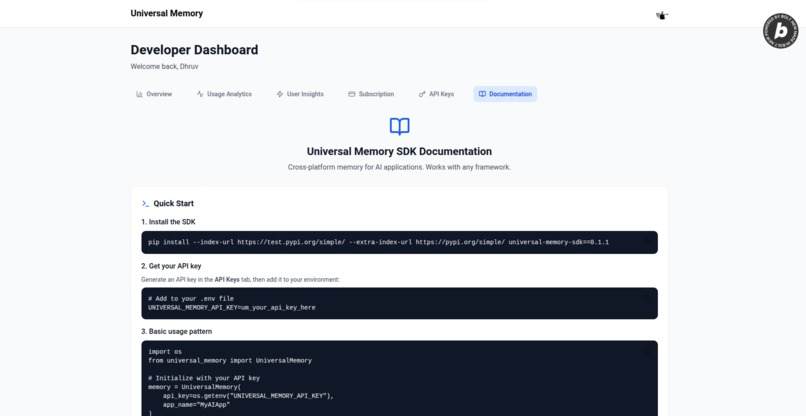This screenshot has height=416, width=806.
Task: Click the 'Welcome back, Dhruv' text
Action: point(164,66)
